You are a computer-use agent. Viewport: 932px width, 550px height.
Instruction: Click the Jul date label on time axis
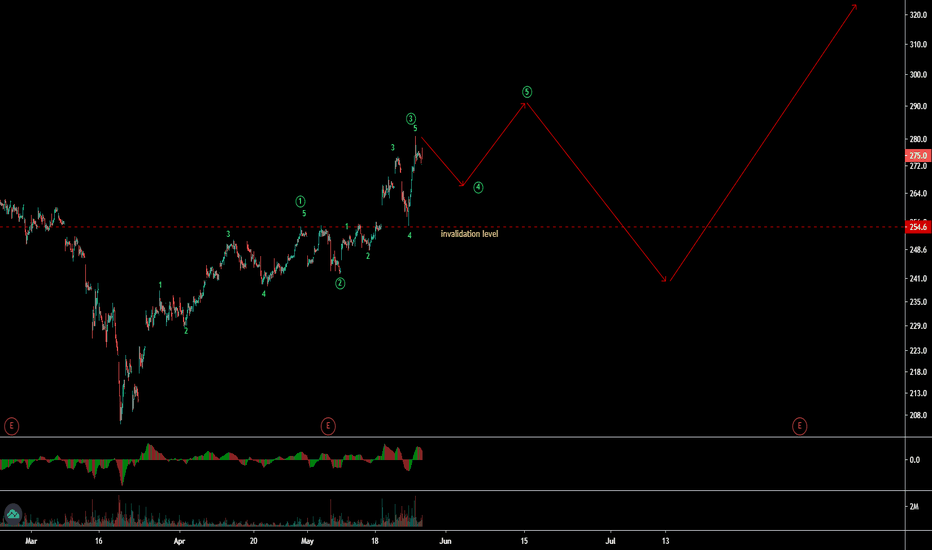(x=610, y=541)
